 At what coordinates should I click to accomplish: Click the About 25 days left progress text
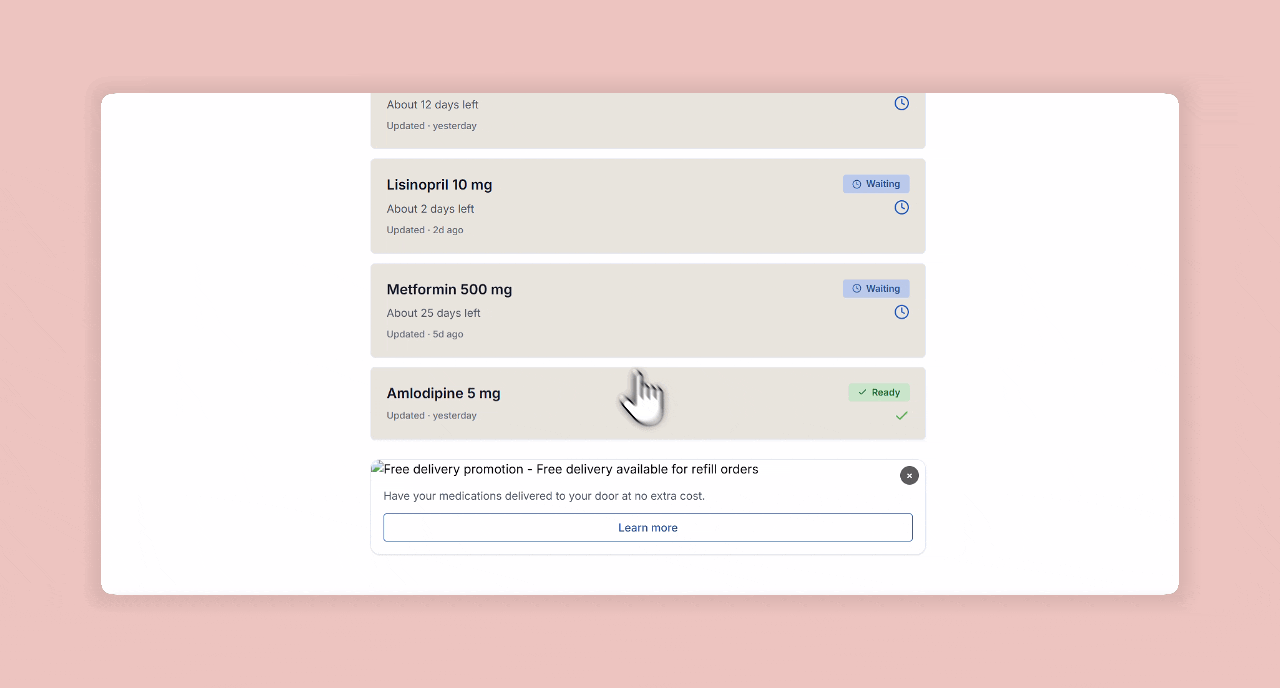pyautogui.click(x=433, y=313)
